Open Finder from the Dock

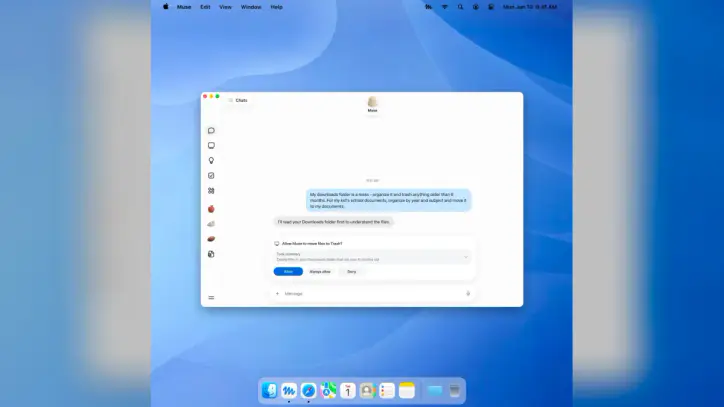269,390
